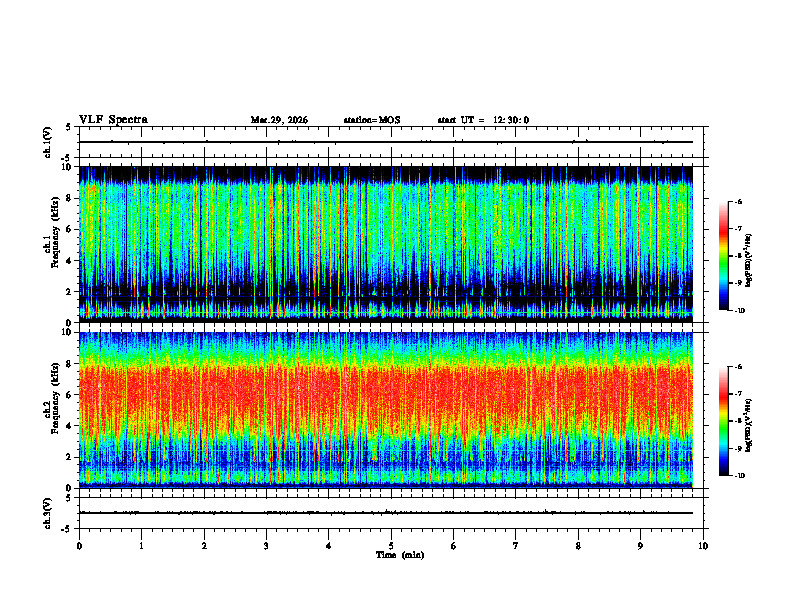
Task: Click the "station=MOS" header label
Action: [372, 120]
